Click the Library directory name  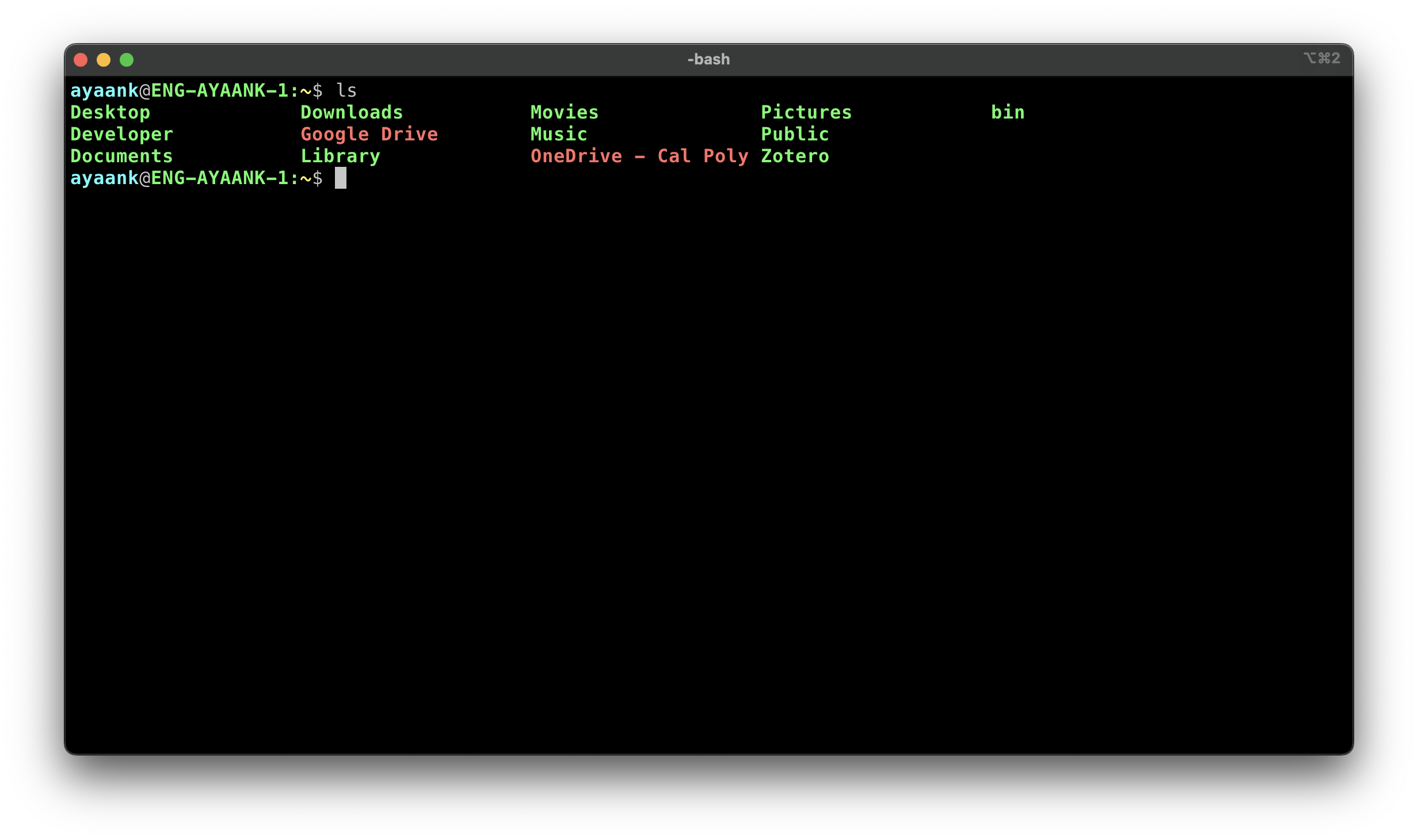coord(340,156)
